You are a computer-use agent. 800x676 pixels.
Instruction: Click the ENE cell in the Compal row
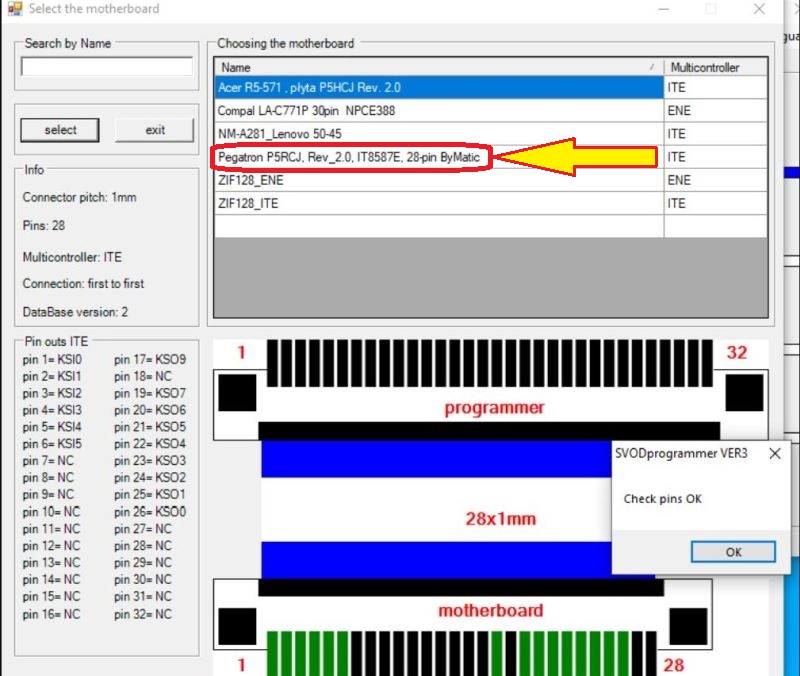coord(715,111)
